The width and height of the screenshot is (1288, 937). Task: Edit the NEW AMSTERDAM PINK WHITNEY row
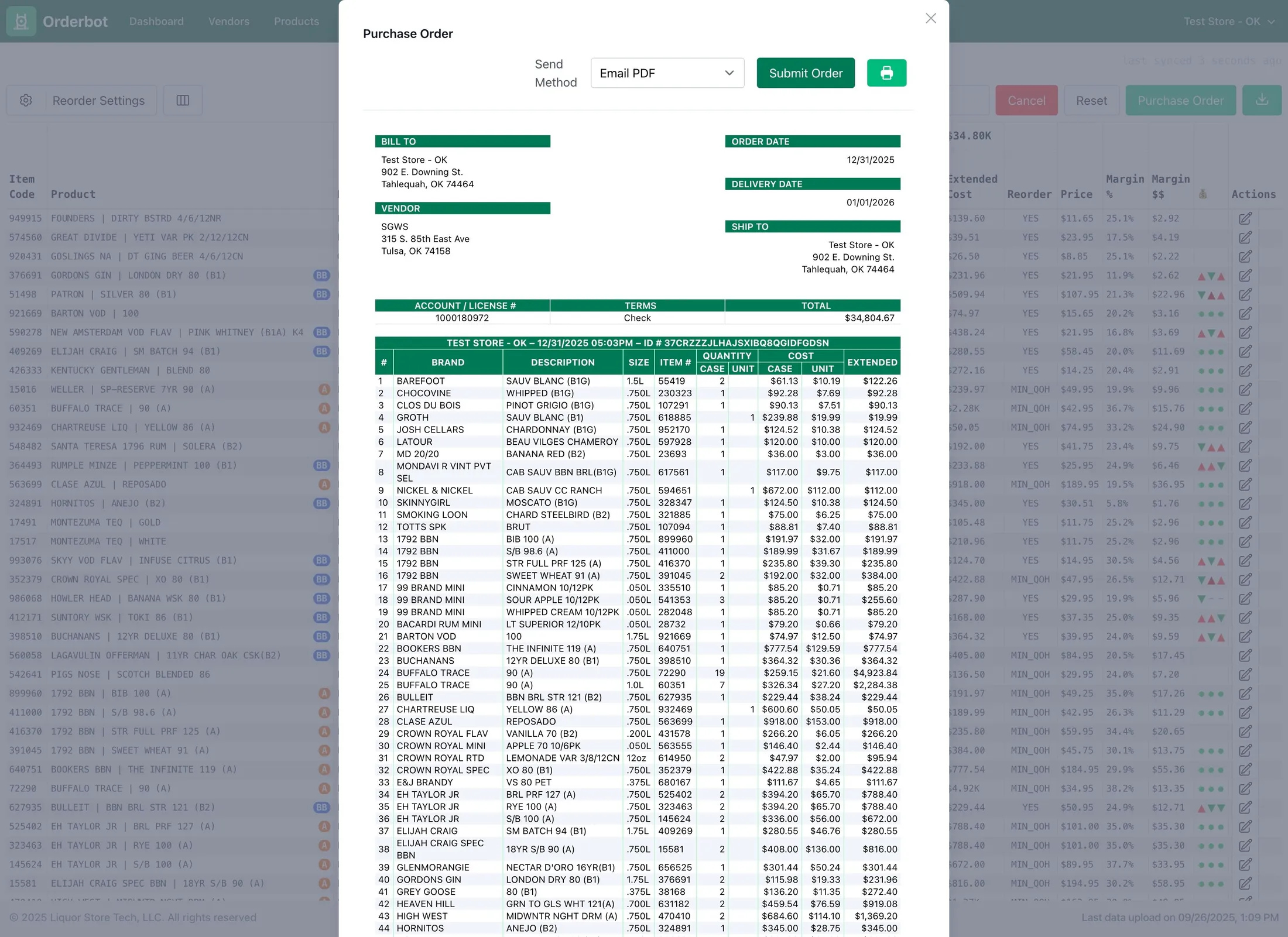pyautogui.click(x=1245, y=332)
